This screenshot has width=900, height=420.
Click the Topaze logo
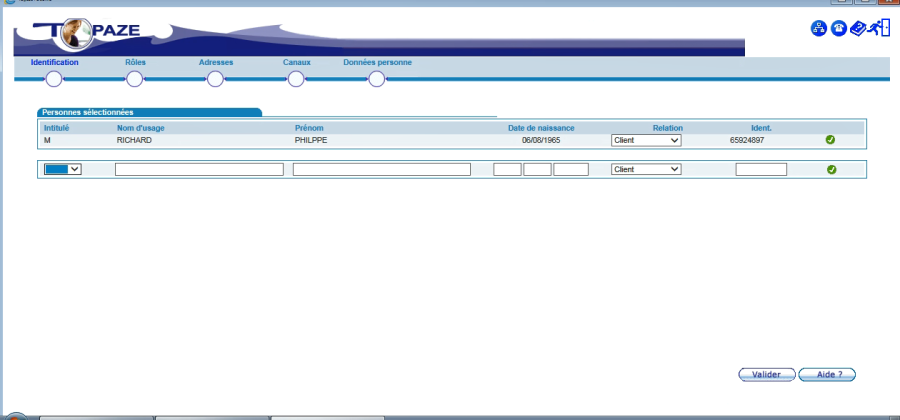pyautogui.click(x=70, y=35)
